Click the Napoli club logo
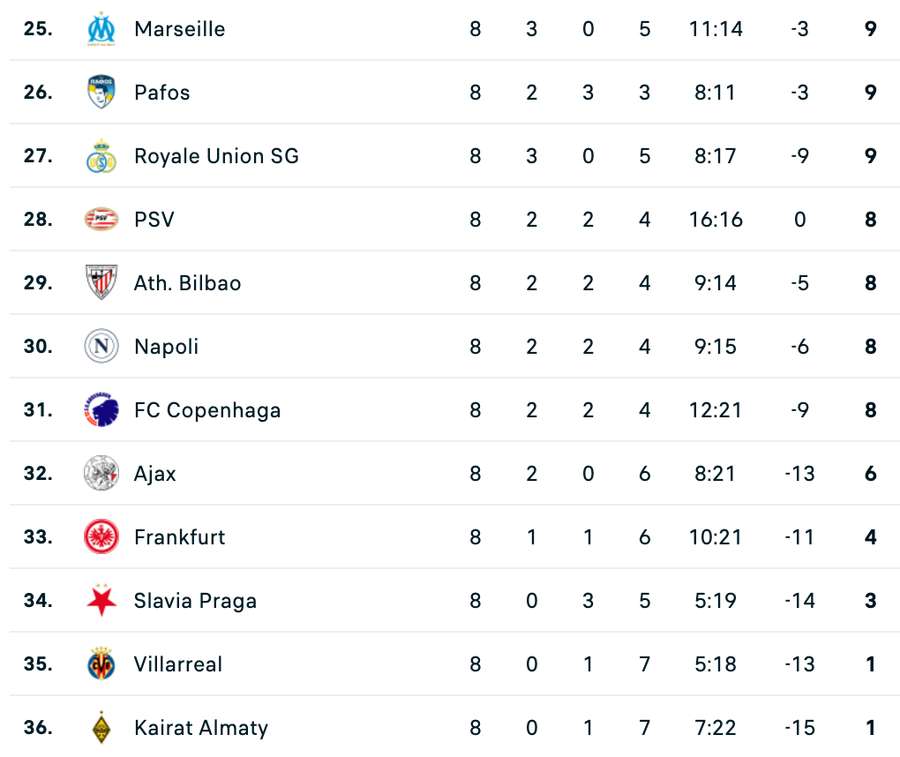Screen dimensions: 900x757 coord(101,346)
